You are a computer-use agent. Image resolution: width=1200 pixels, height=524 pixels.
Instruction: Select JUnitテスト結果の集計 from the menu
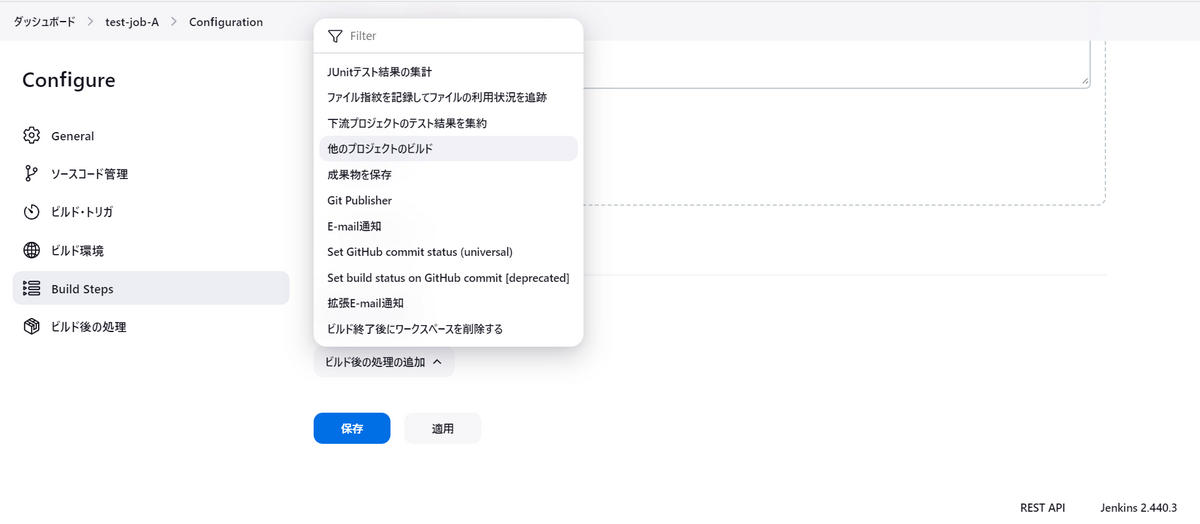pyautogui.click(x=448, y=71)
